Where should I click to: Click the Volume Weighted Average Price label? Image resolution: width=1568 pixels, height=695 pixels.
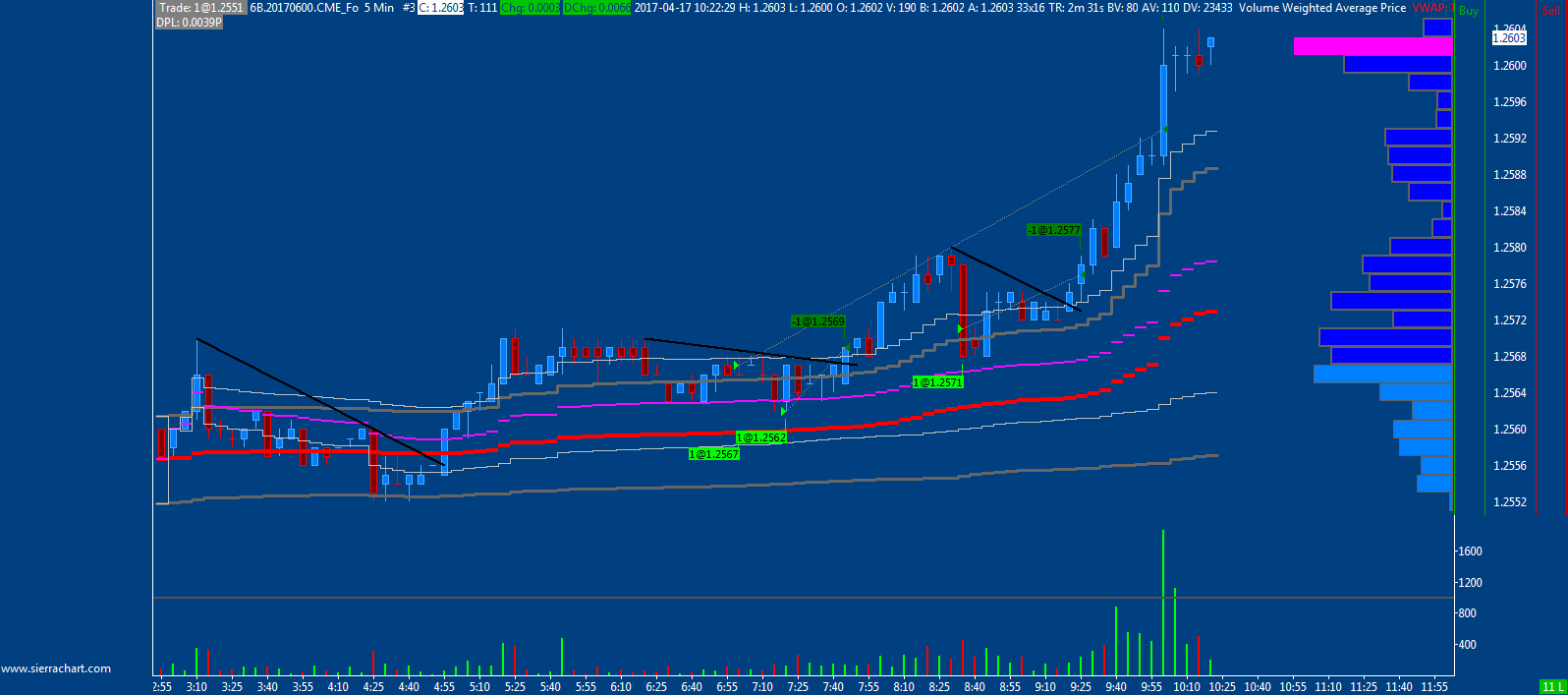click(1322, 8)
